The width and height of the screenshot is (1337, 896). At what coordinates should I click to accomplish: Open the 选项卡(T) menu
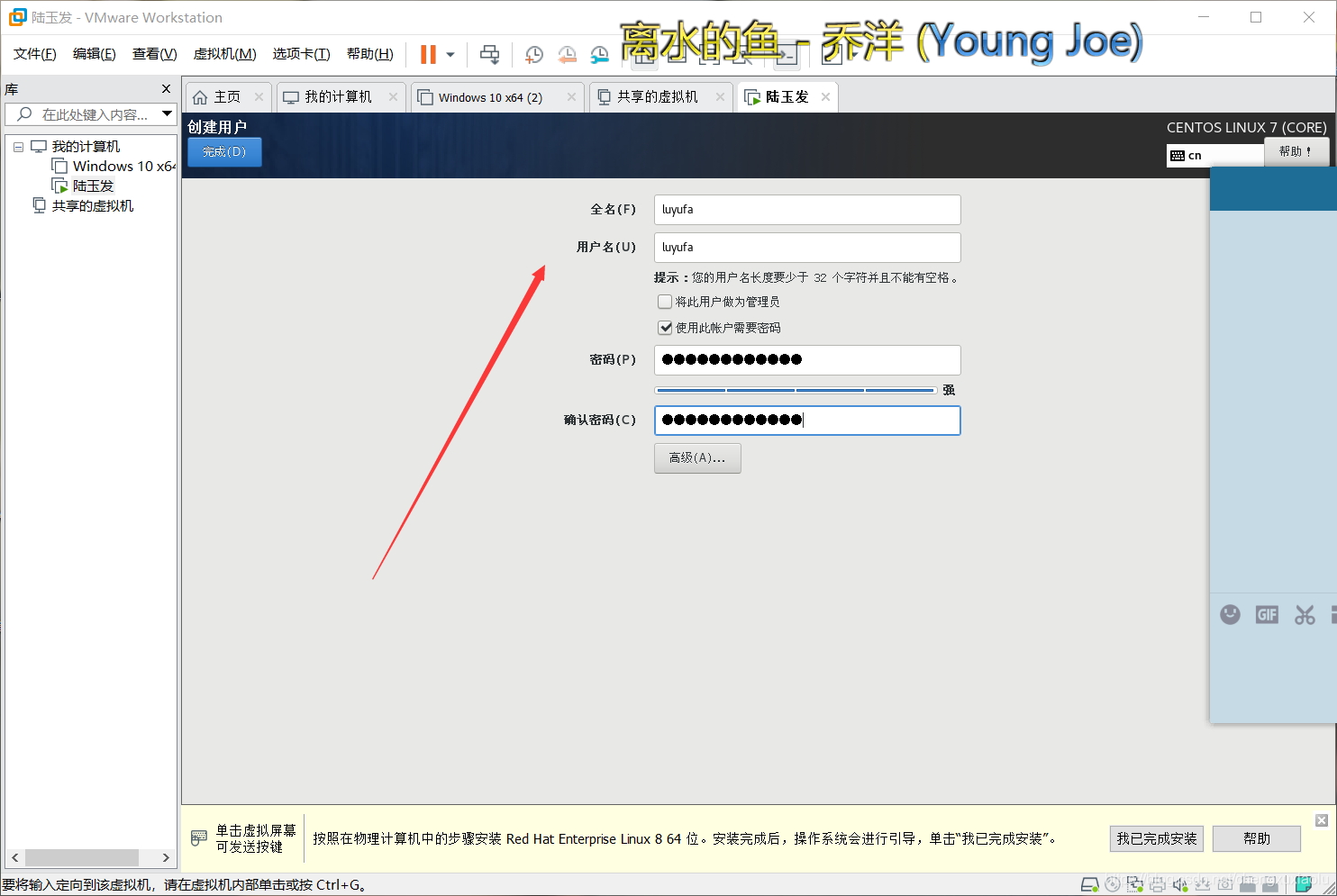[302, 54]
